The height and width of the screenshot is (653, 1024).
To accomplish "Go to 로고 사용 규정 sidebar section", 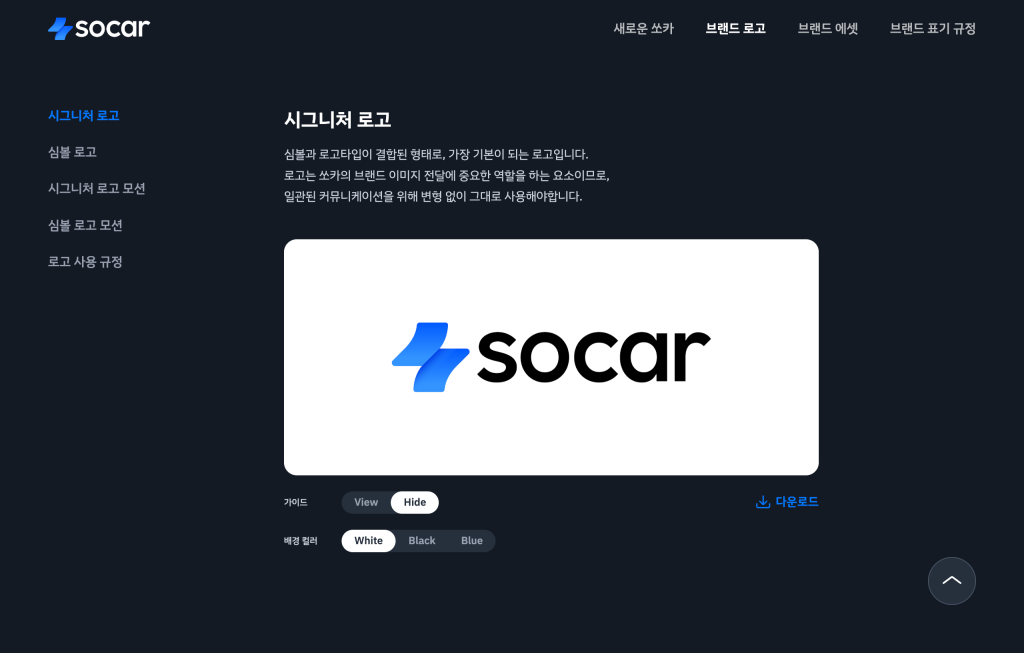I will pos(85,262).
